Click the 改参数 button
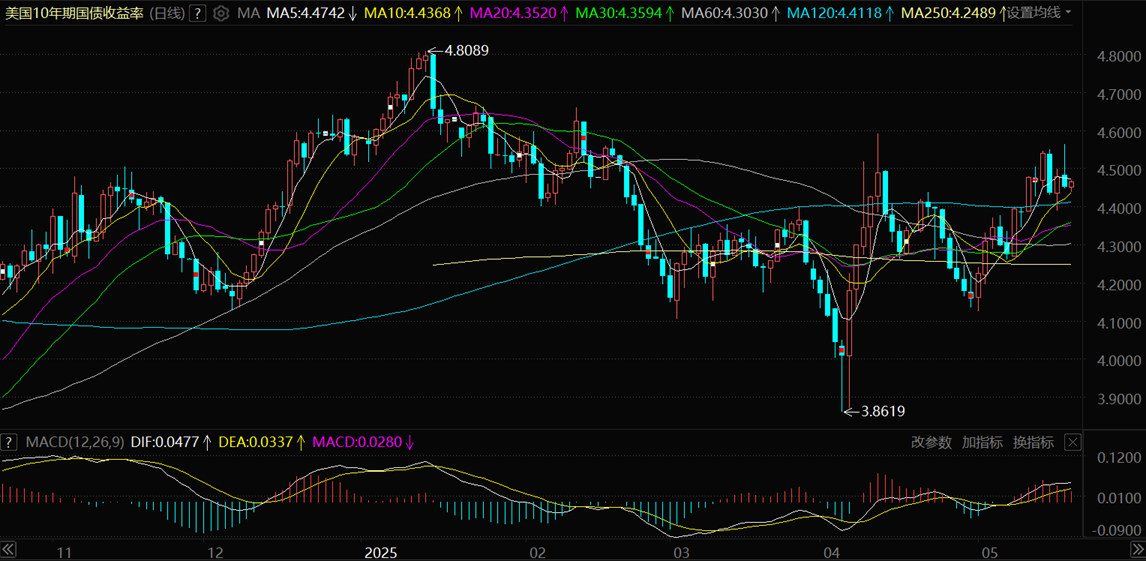Image resolution: width=1146 pixels, height=561 pixels. [x=931, y=442]
